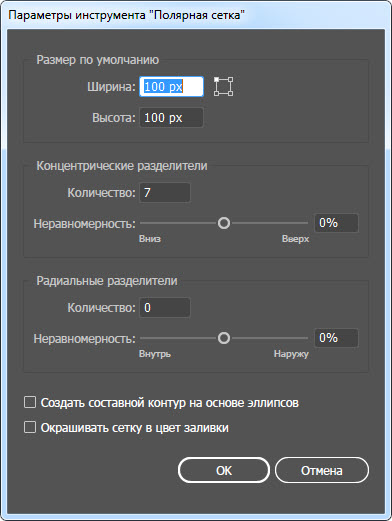
Task: Click the Высота height input field
Action: (x=171, y=118)
